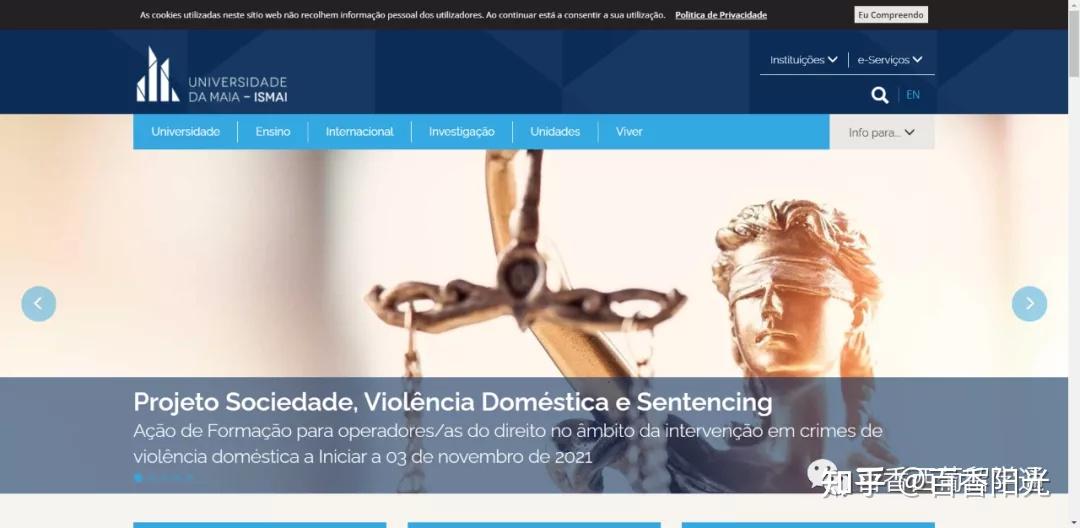Open the Universidade menu item
Viewport: 1080px width, 528px height.
point(186,131)
